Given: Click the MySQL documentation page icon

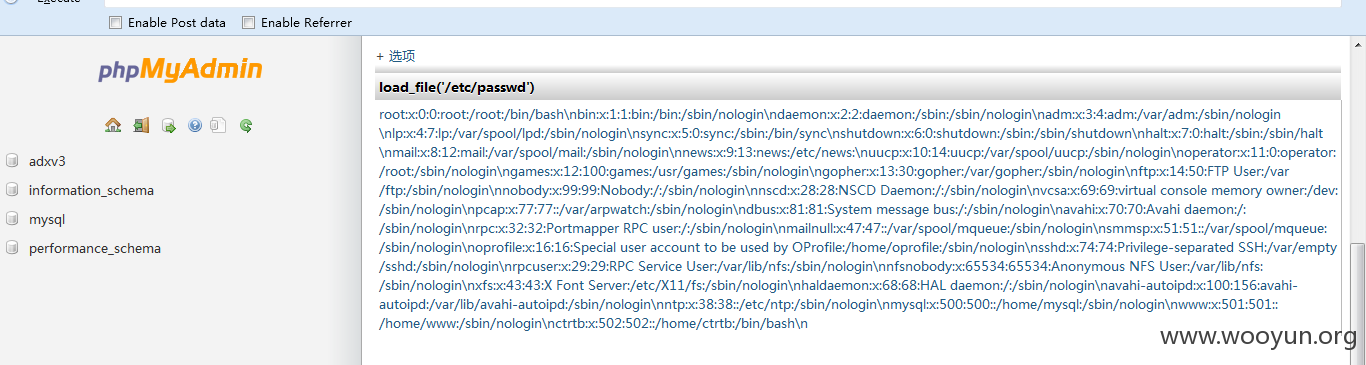Looking at the screenshot, I should [219, 126].
